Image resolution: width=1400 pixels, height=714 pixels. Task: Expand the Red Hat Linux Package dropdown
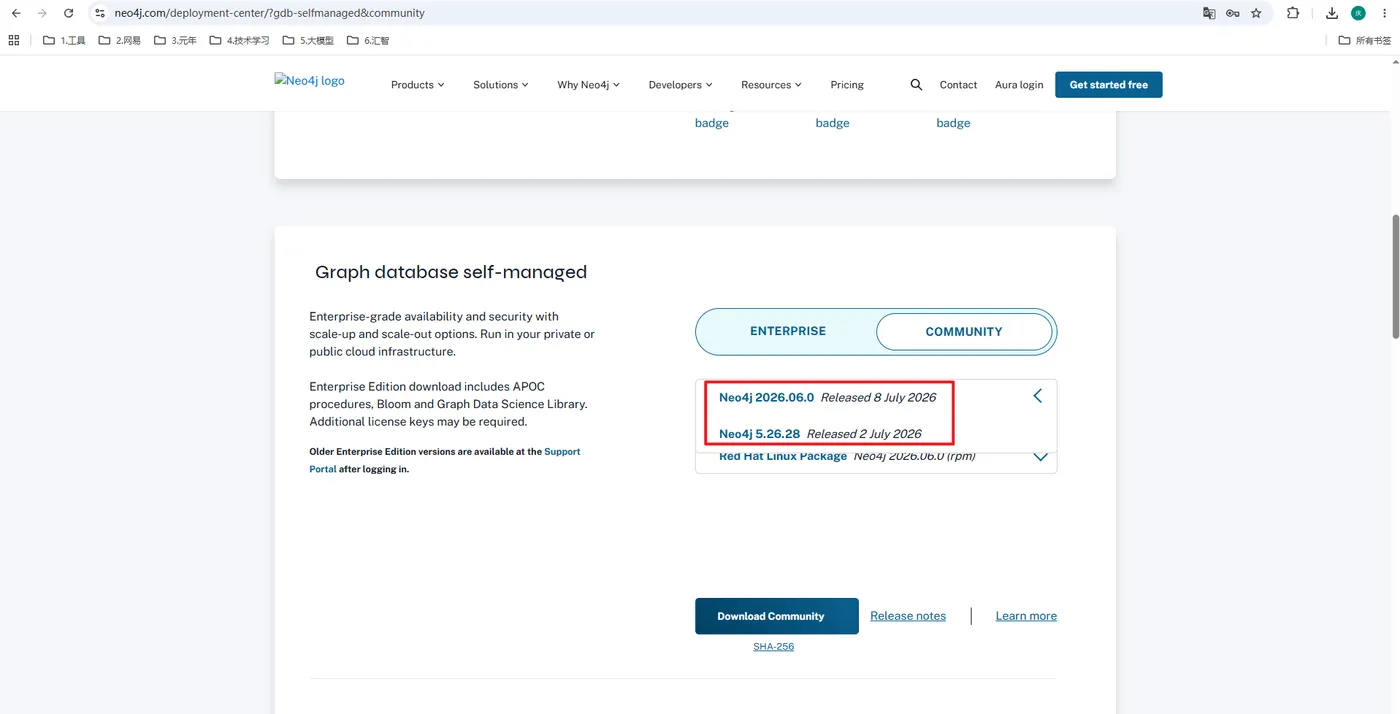point(1040,457)
